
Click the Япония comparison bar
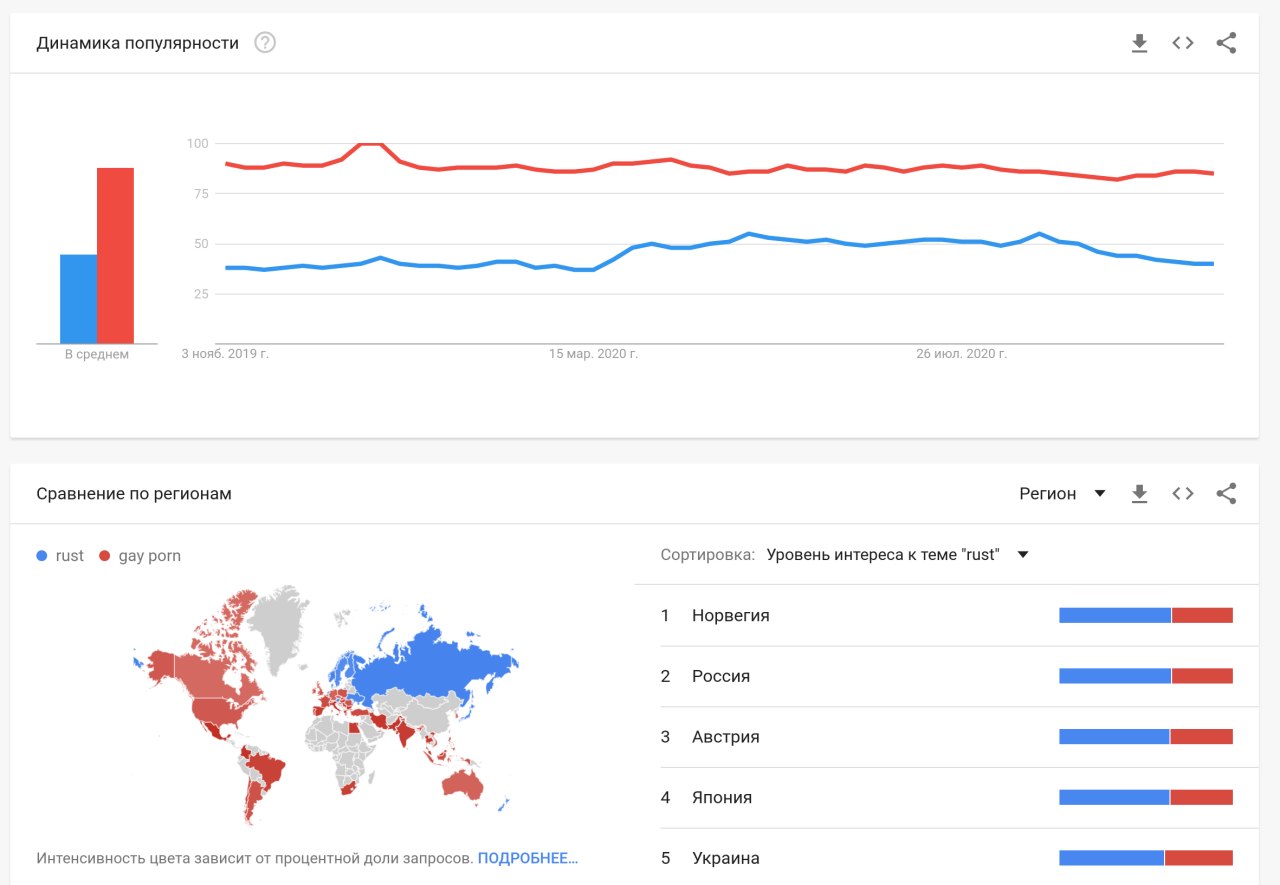(x=1145, y=797)
